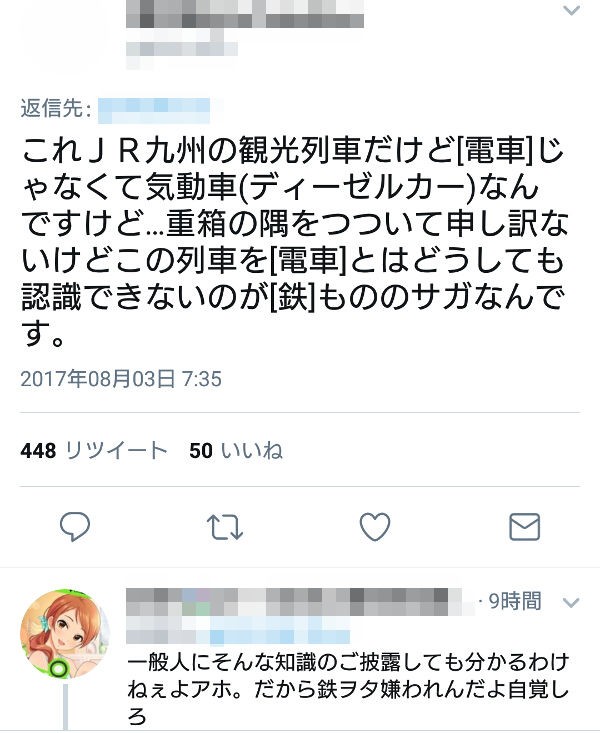600x733 pixels.
Task: Open the blurred 返信先 username link
Action: [154, 110]
